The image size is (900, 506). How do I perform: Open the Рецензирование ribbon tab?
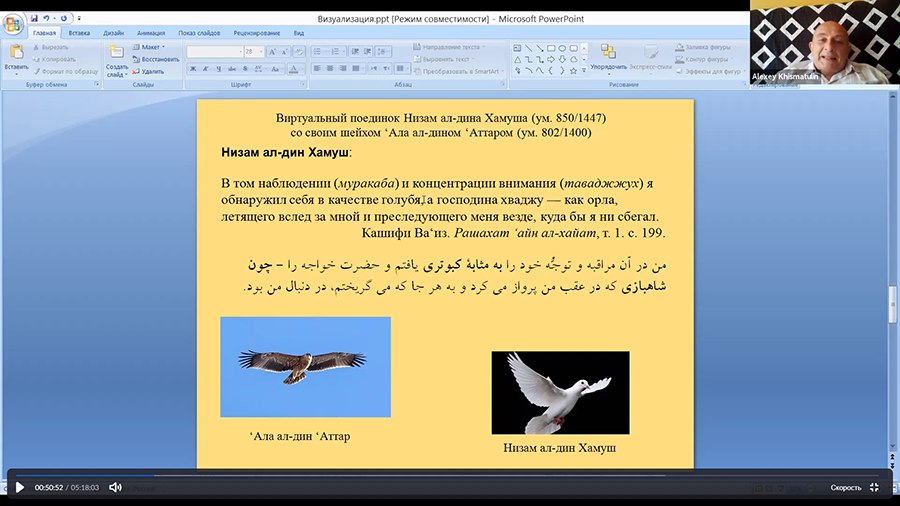(x=257, y=33)
